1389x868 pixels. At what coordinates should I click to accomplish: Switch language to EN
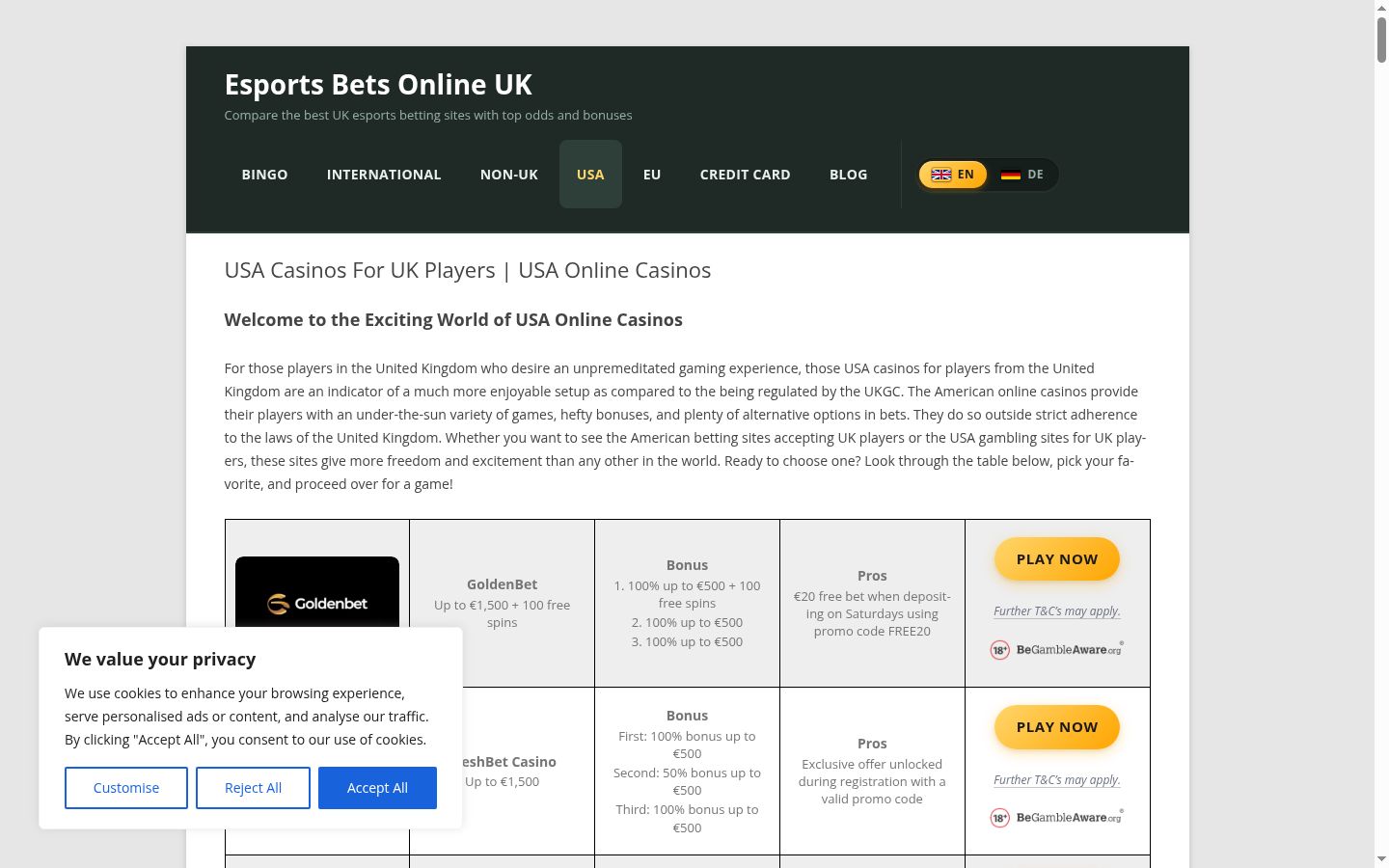953,175
